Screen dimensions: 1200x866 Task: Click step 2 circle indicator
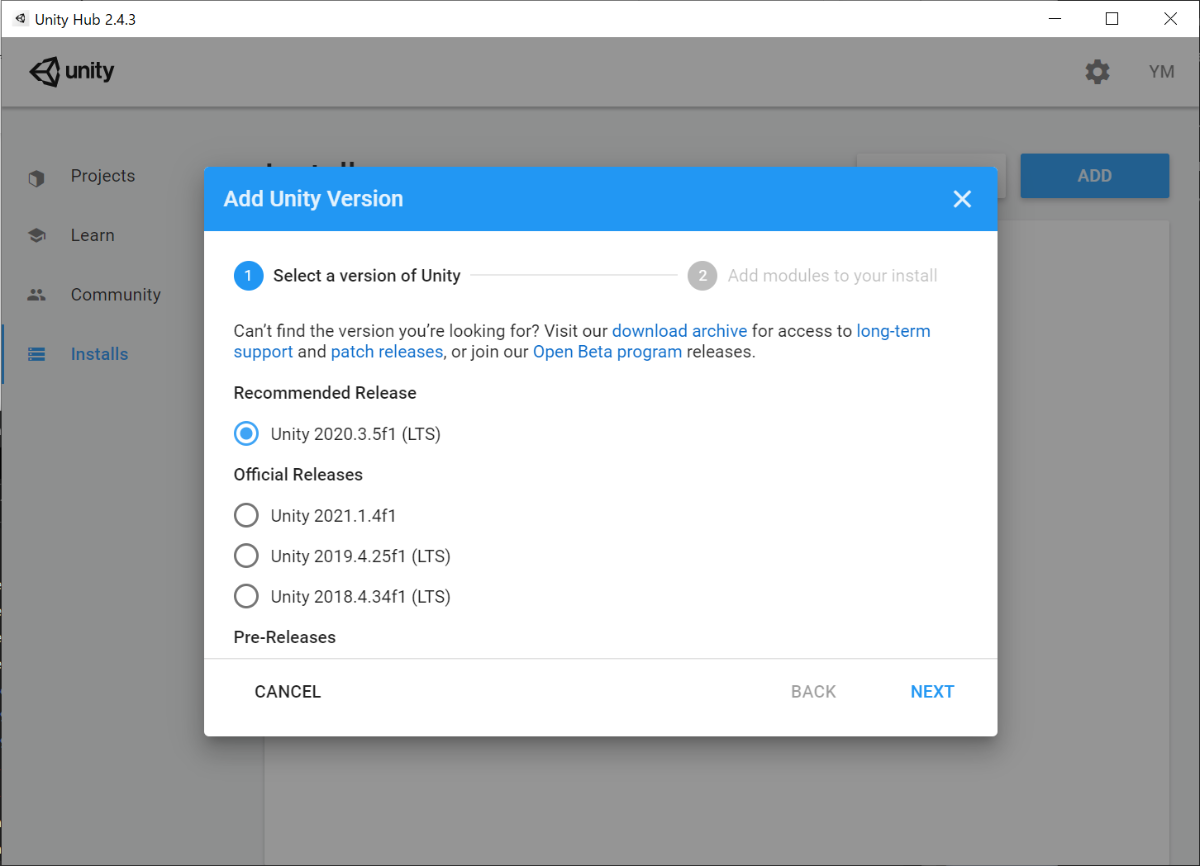pyautogui.click(x=702, y=276)
